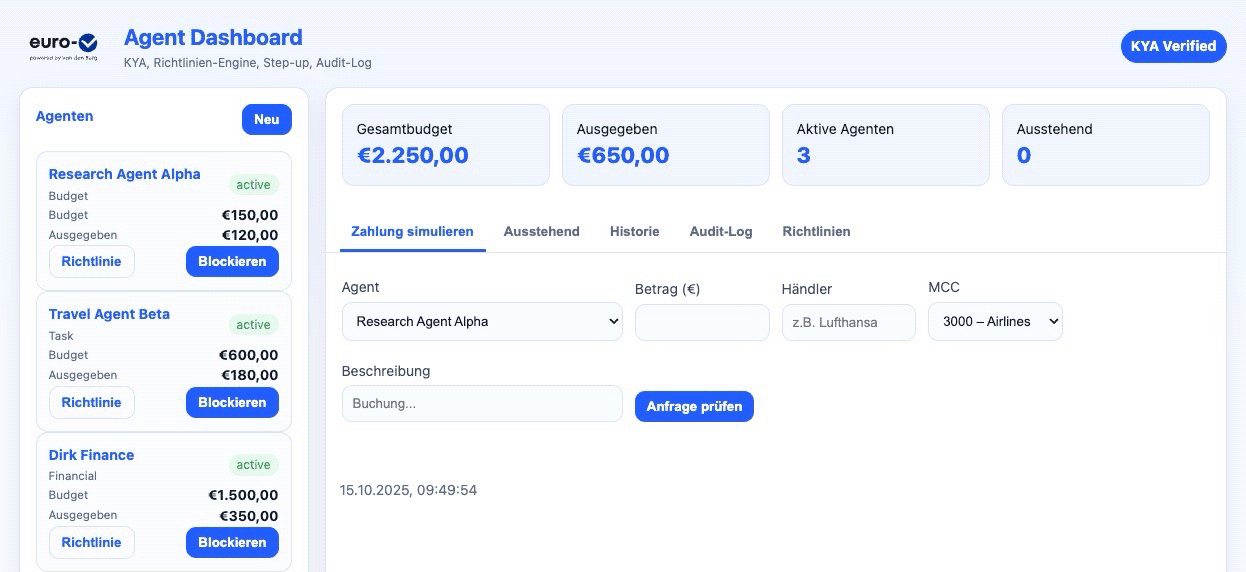Expand the Agent dropdown
The height and width of the screenshot is (572, 1246).
tap(482, 322)
